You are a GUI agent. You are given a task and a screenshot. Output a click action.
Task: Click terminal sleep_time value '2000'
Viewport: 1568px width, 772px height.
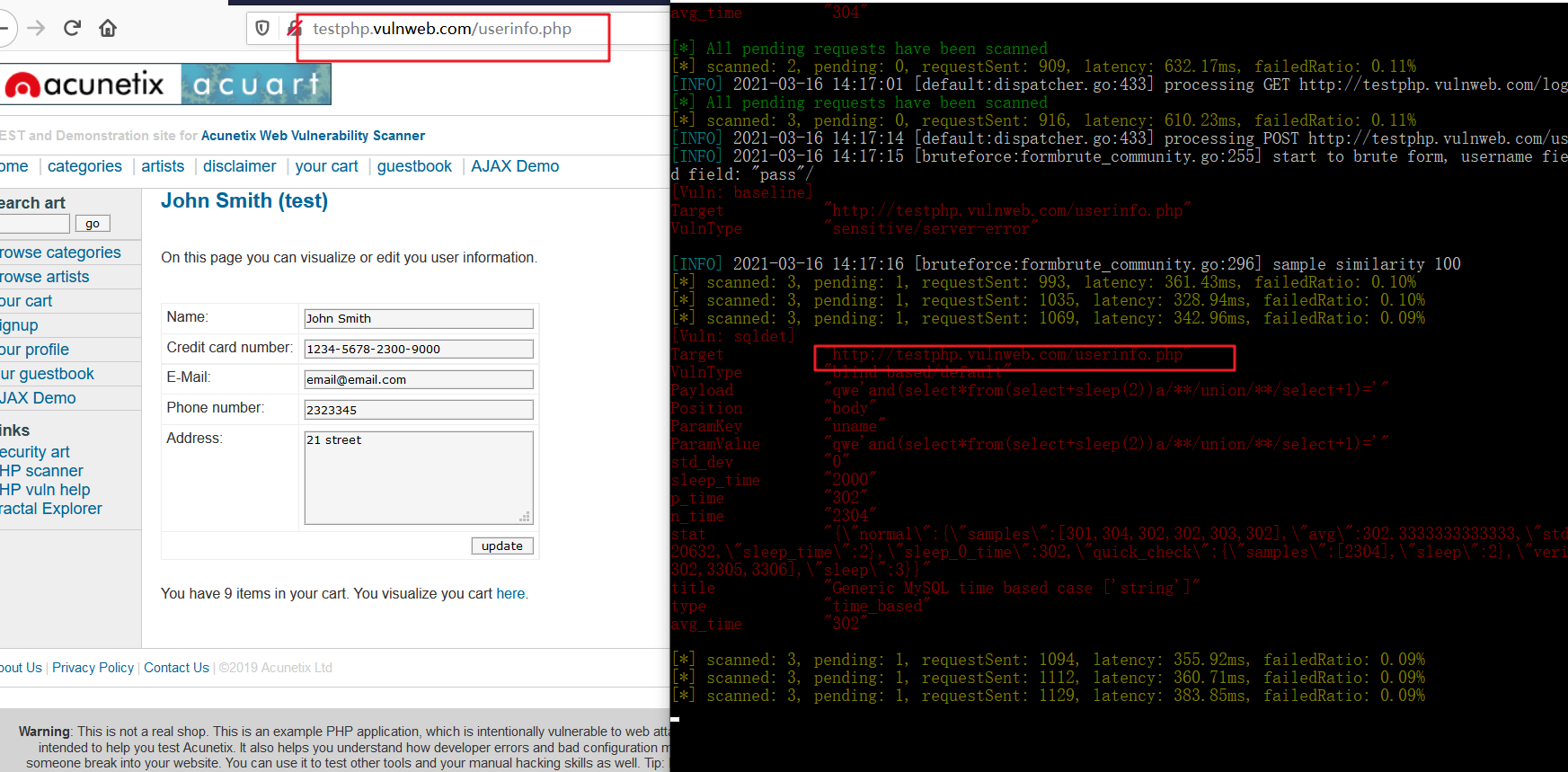click(x=849, y=480)
